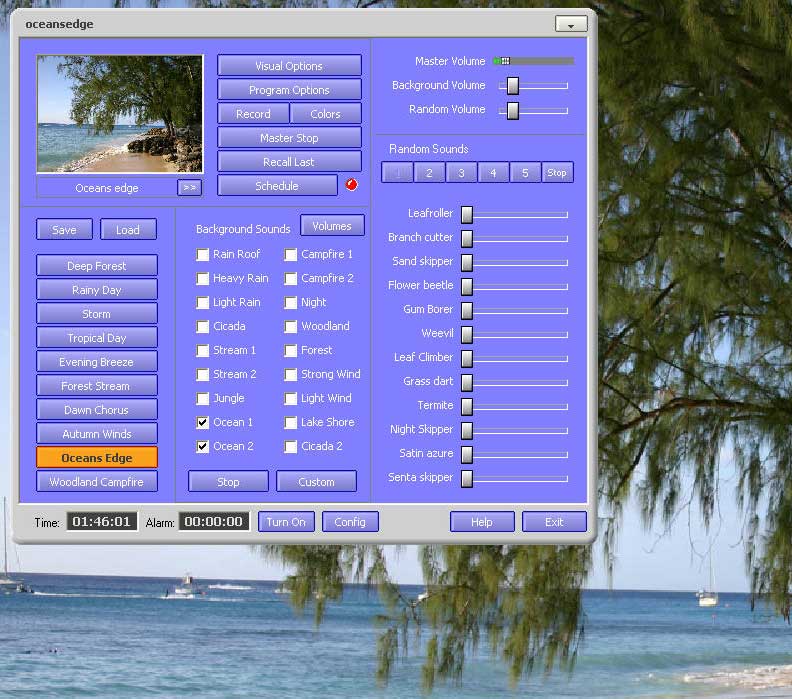Select the Forest Stream preset
Image resolution: width=792 pixels, height=699 pixels.
point(97,386)
